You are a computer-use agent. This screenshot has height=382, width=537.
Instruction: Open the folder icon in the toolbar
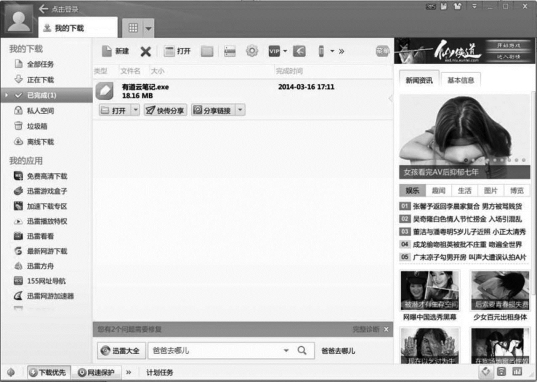[x=207, y=51]
